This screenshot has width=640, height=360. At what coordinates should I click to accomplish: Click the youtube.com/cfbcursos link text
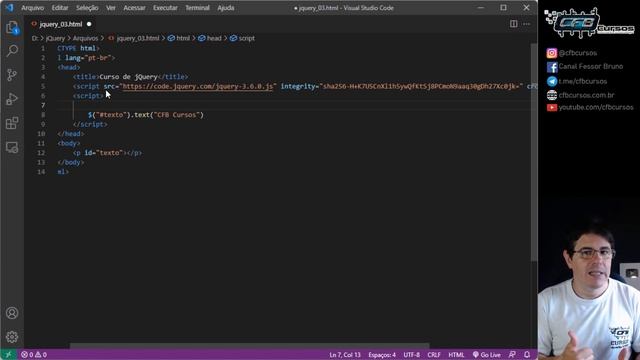[x=596, y=107]
